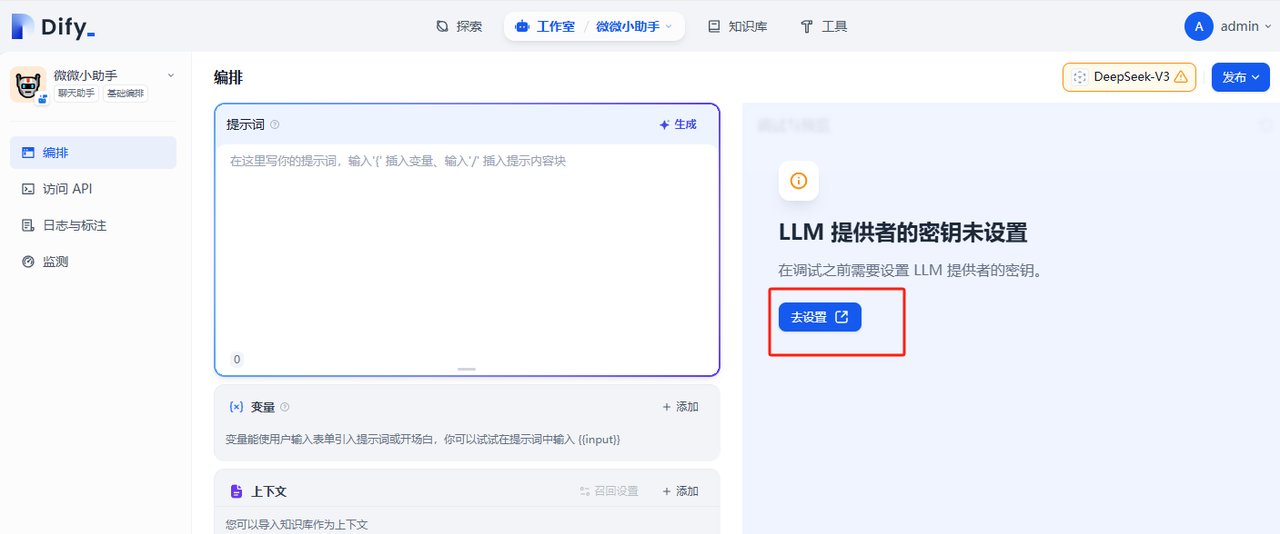Click the 提示词 help question icon
1280x534 pixels.
pos(275,125)
